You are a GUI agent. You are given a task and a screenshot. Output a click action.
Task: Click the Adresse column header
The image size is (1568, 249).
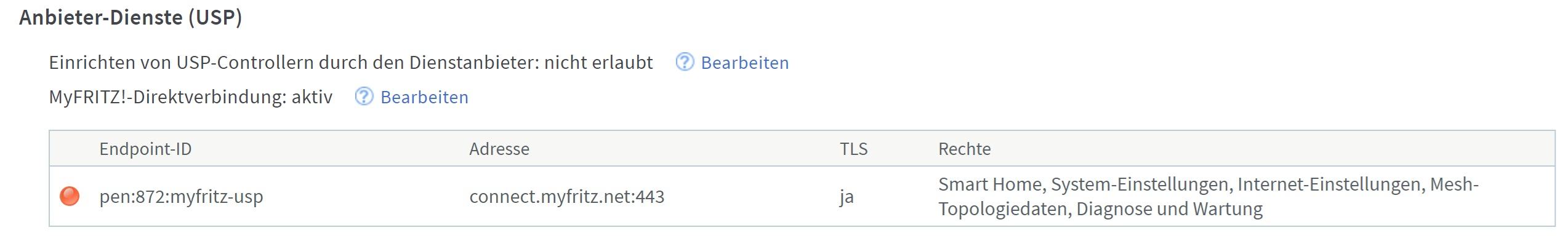click(499, 149)
